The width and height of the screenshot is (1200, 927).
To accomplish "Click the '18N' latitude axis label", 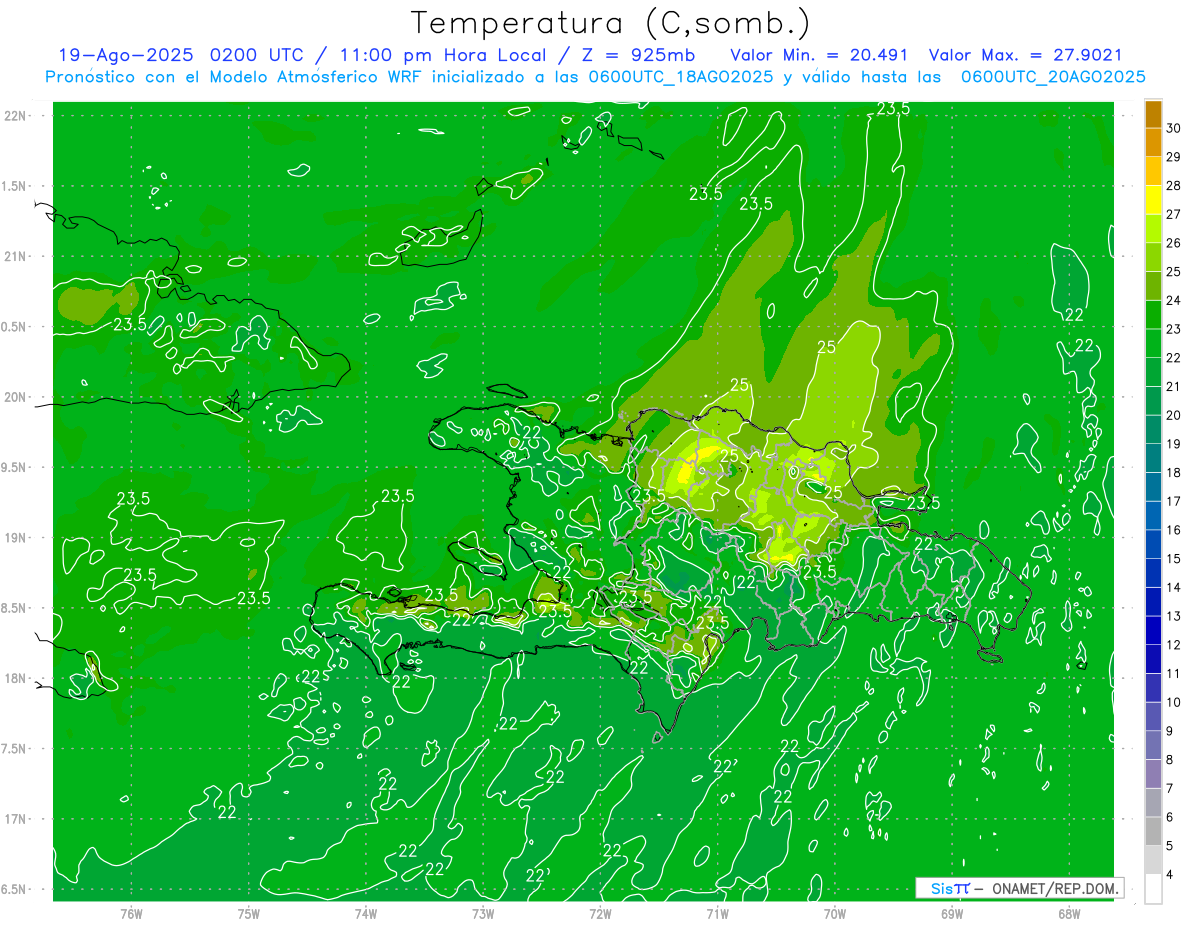I will (x=17, y=679).
